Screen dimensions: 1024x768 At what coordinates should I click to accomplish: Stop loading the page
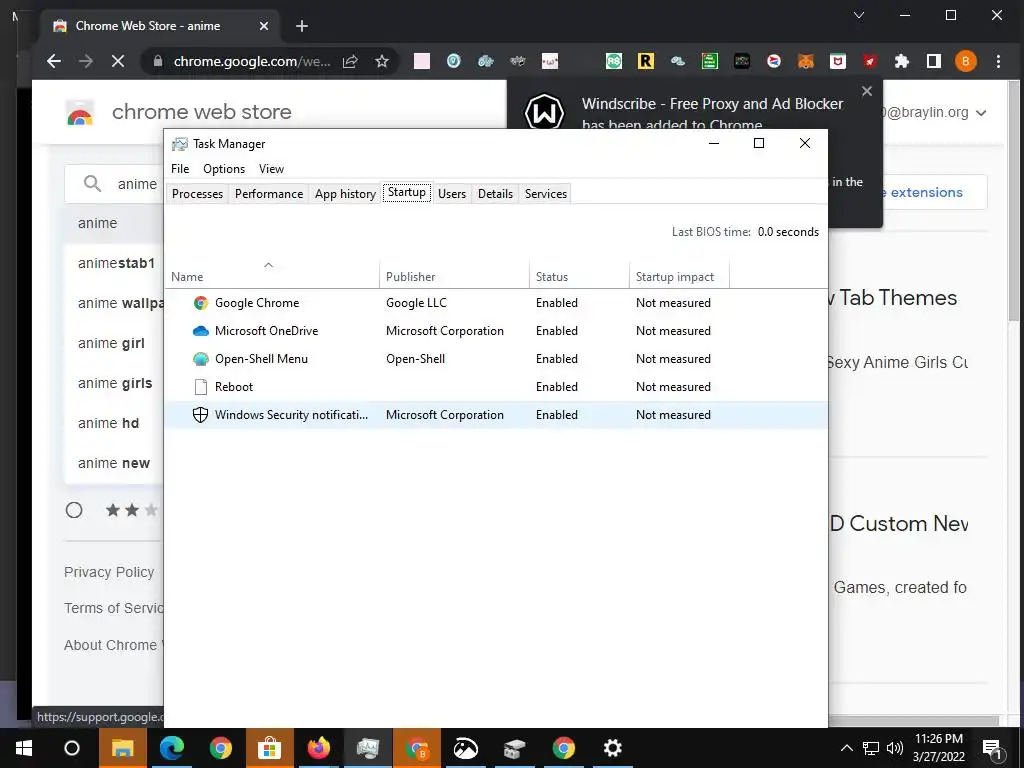point(118,61)
